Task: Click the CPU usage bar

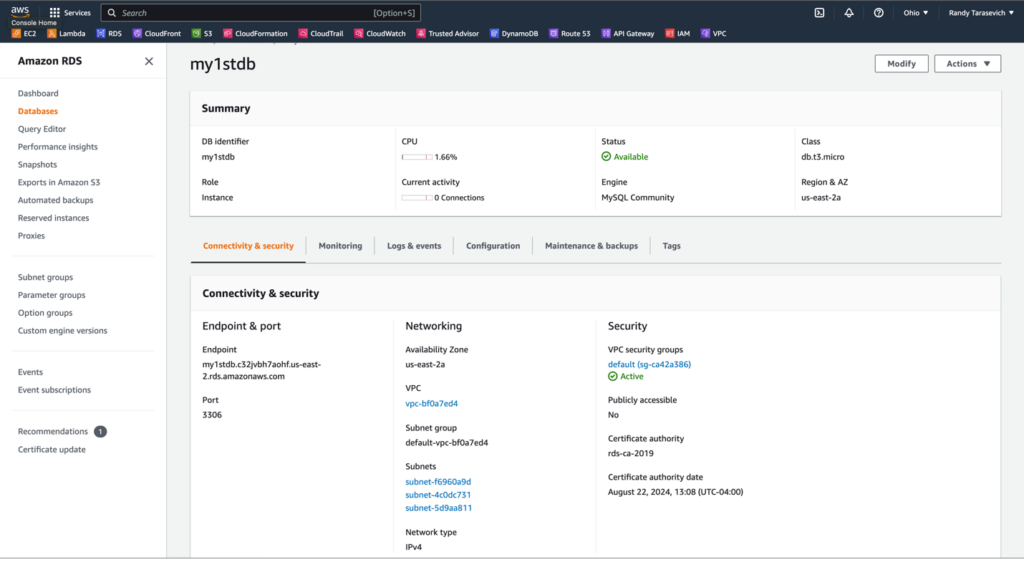Action: [417, 157]
